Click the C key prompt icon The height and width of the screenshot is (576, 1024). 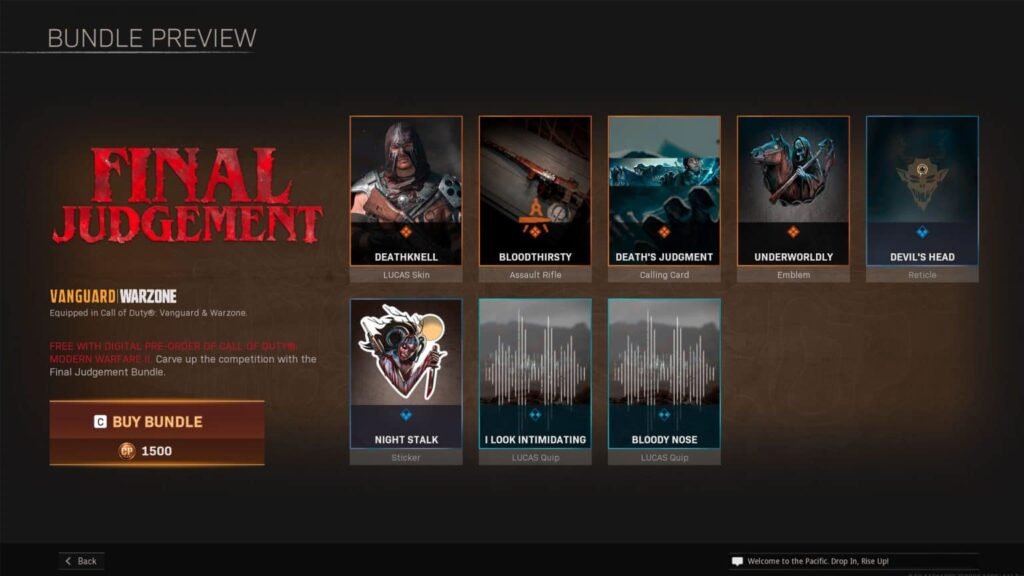click(x=100, y=422)
